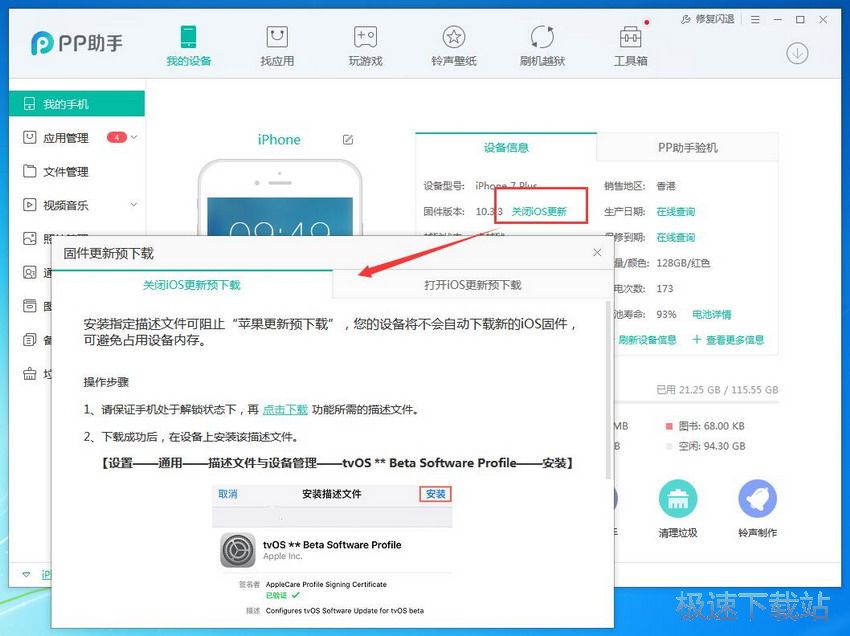This screenshot has width=850, height=636.
Task: Open the 工具箱 toolbox icon
Action: pyautogui.click(x=630, y=46)
